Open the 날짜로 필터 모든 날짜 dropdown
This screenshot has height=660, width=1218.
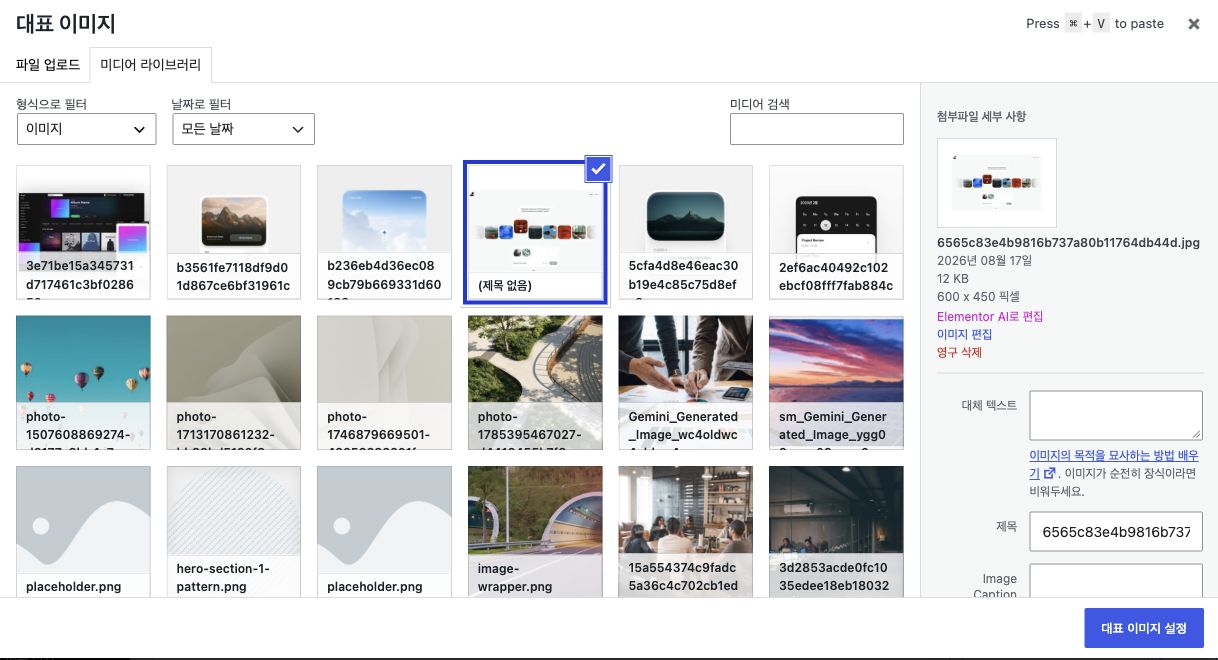243,129
